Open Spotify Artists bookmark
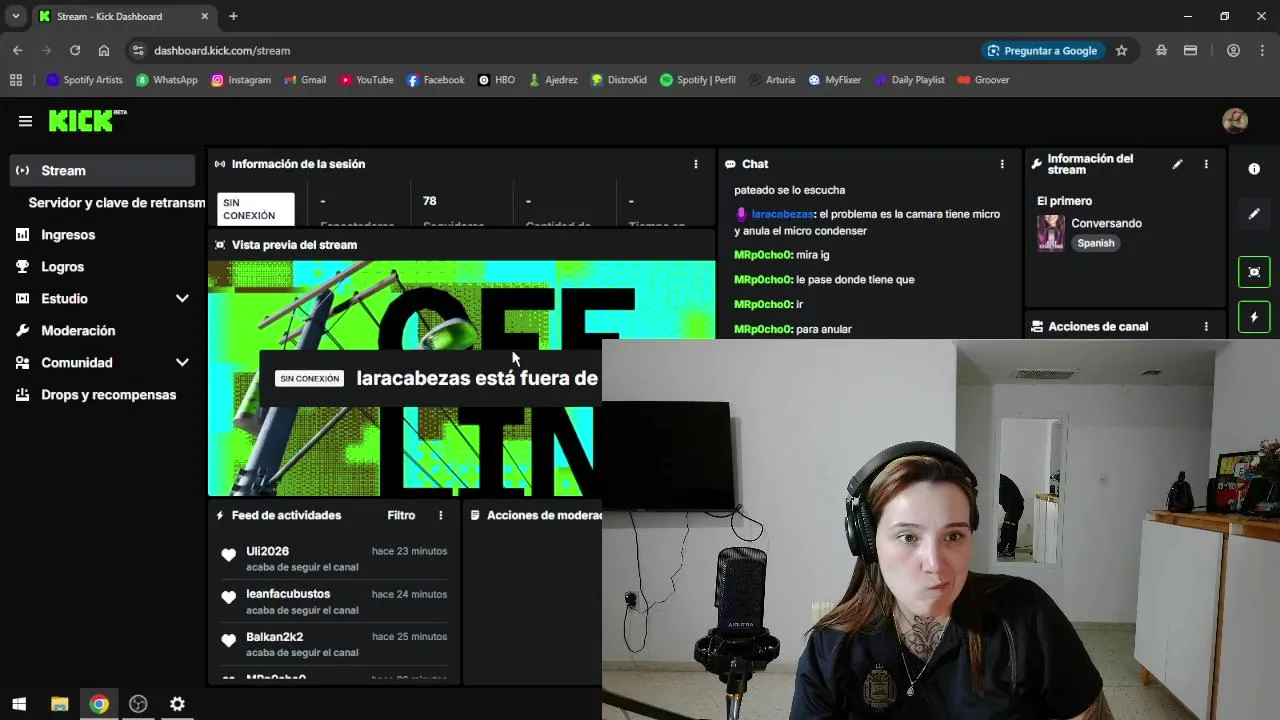The width and height of the screenshot is (1280, 720). coord(84,80)
